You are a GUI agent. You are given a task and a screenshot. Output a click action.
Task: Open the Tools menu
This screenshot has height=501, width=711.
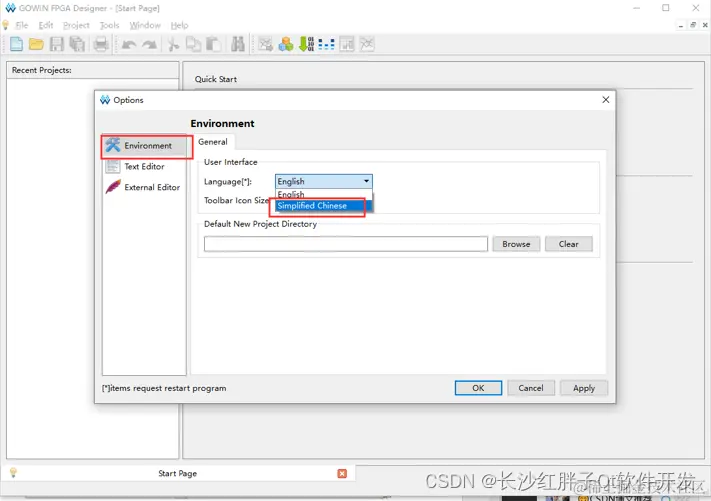(109, 25)
